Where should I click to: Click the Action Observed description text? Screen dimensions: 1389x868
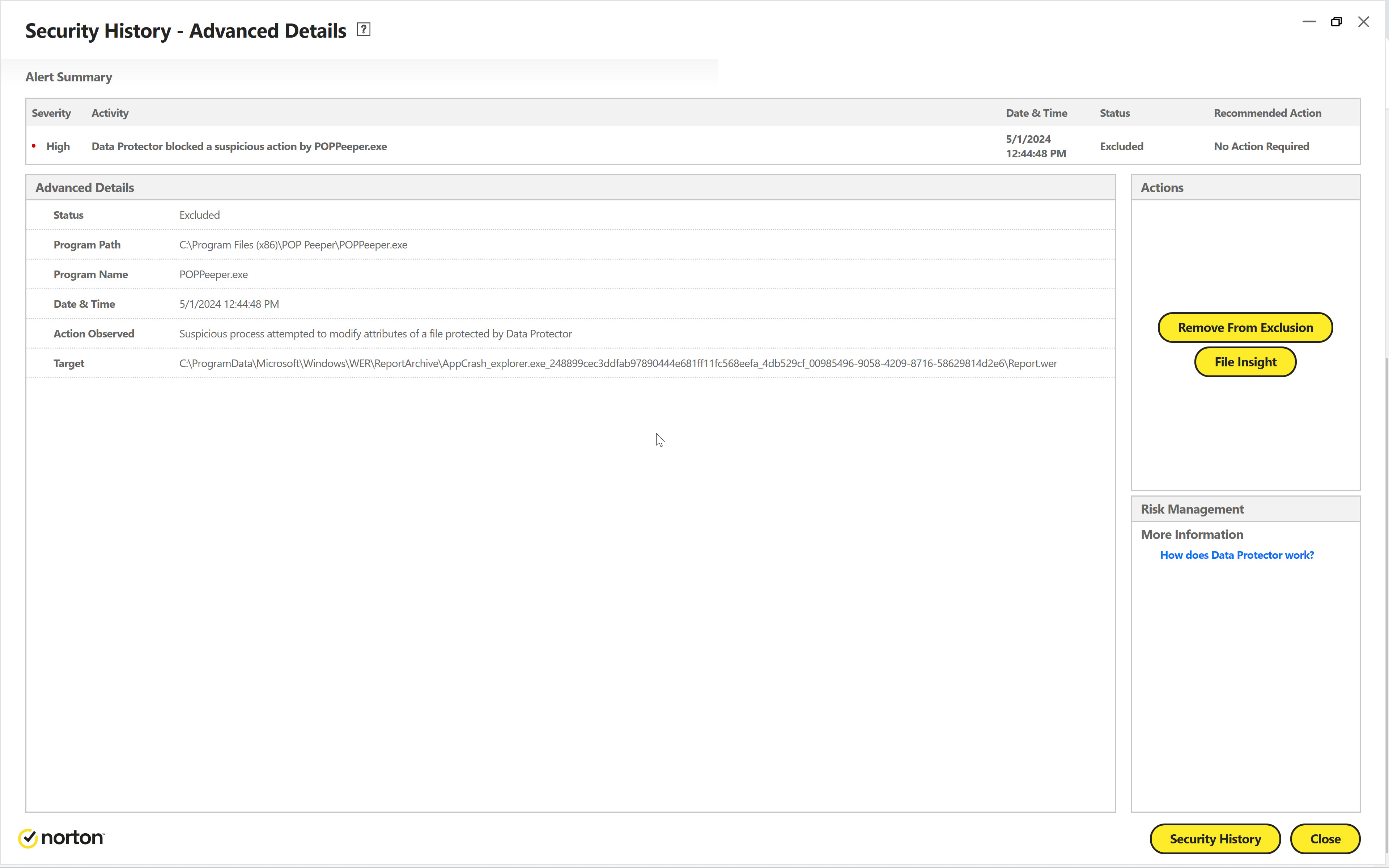pos(375,333)
